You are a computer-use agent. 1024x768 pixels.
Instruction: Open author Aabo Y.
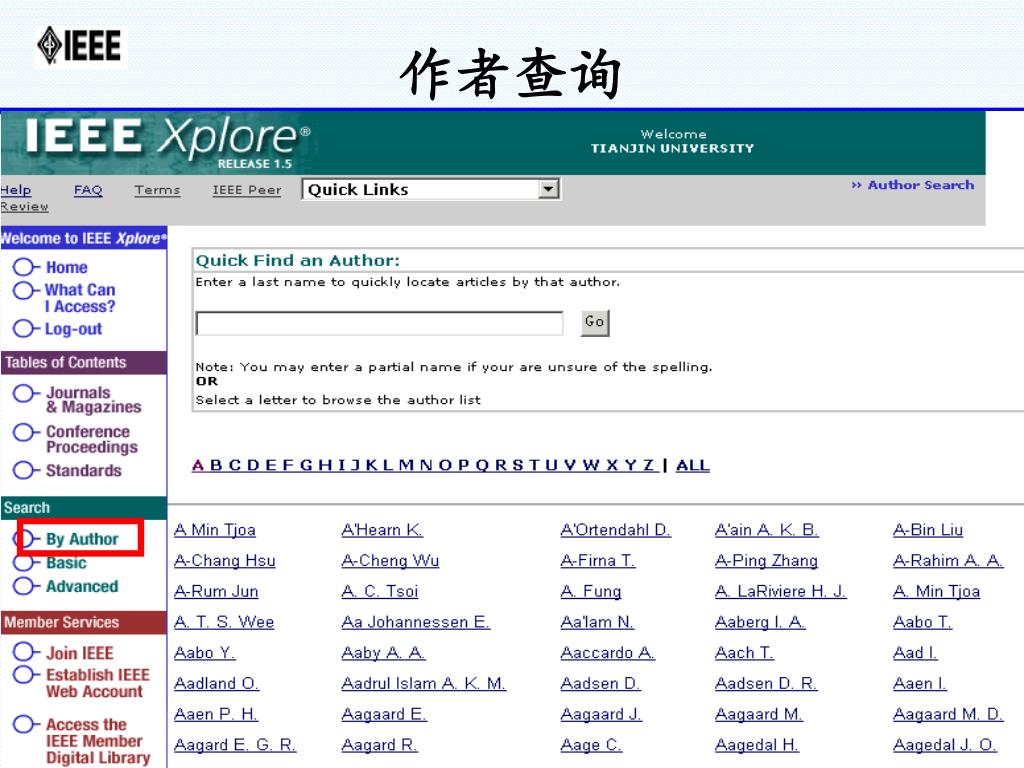pos(204,653)
